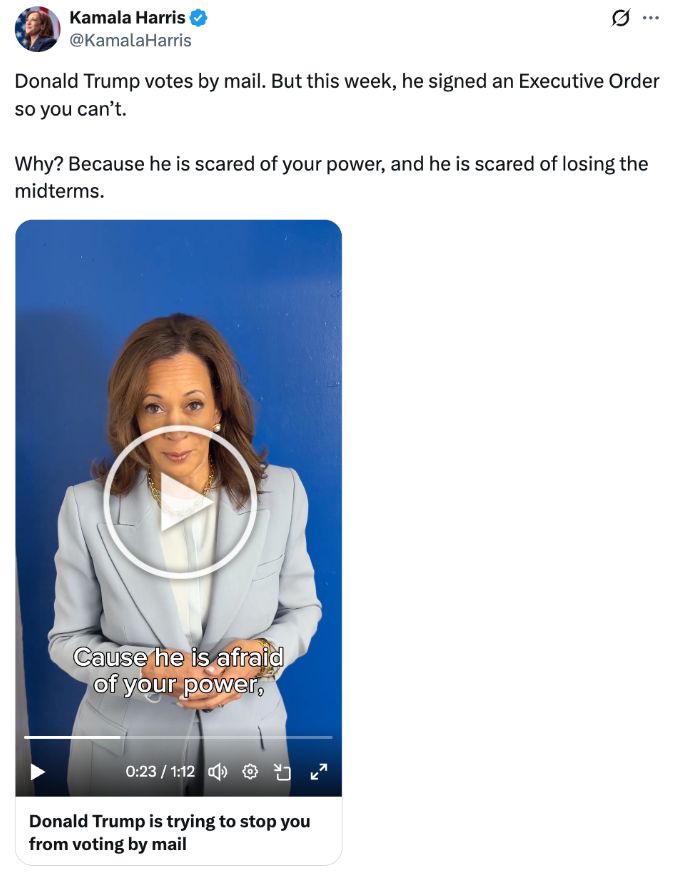Screen dimensions: 676x882
Task: Click the tweet text about Executive Order
Action: click(337, 94)
